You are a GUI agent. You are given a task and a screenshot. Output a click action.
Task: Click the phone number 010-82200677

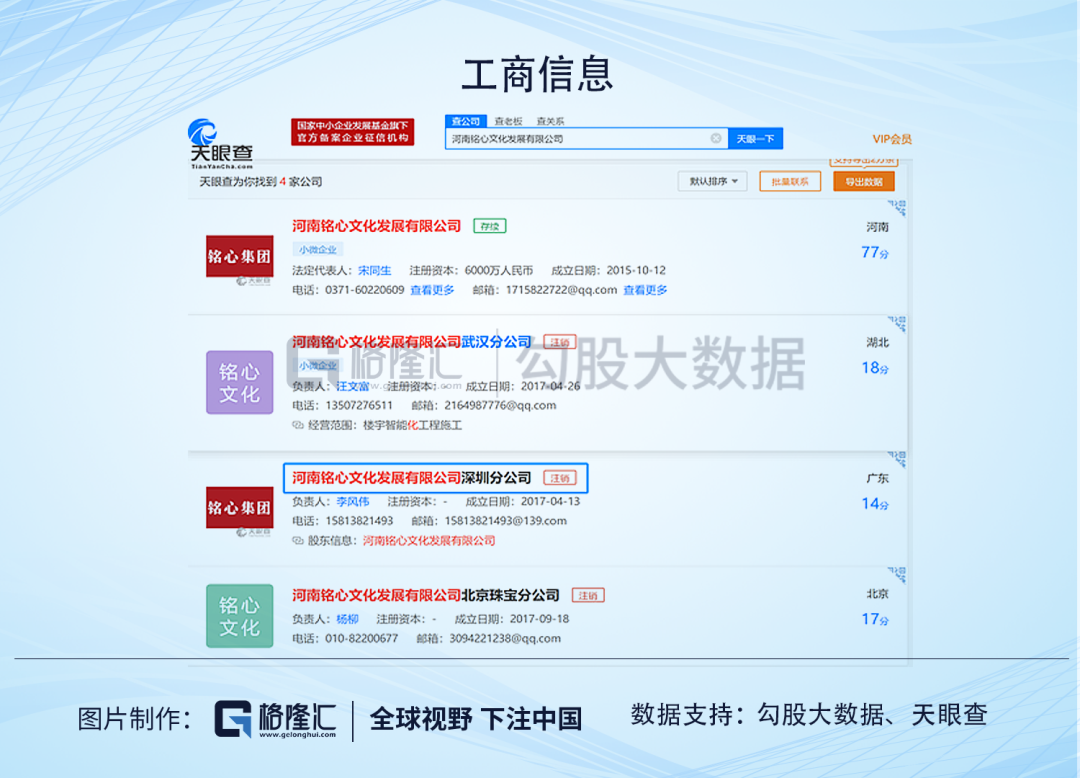(362, 638)
